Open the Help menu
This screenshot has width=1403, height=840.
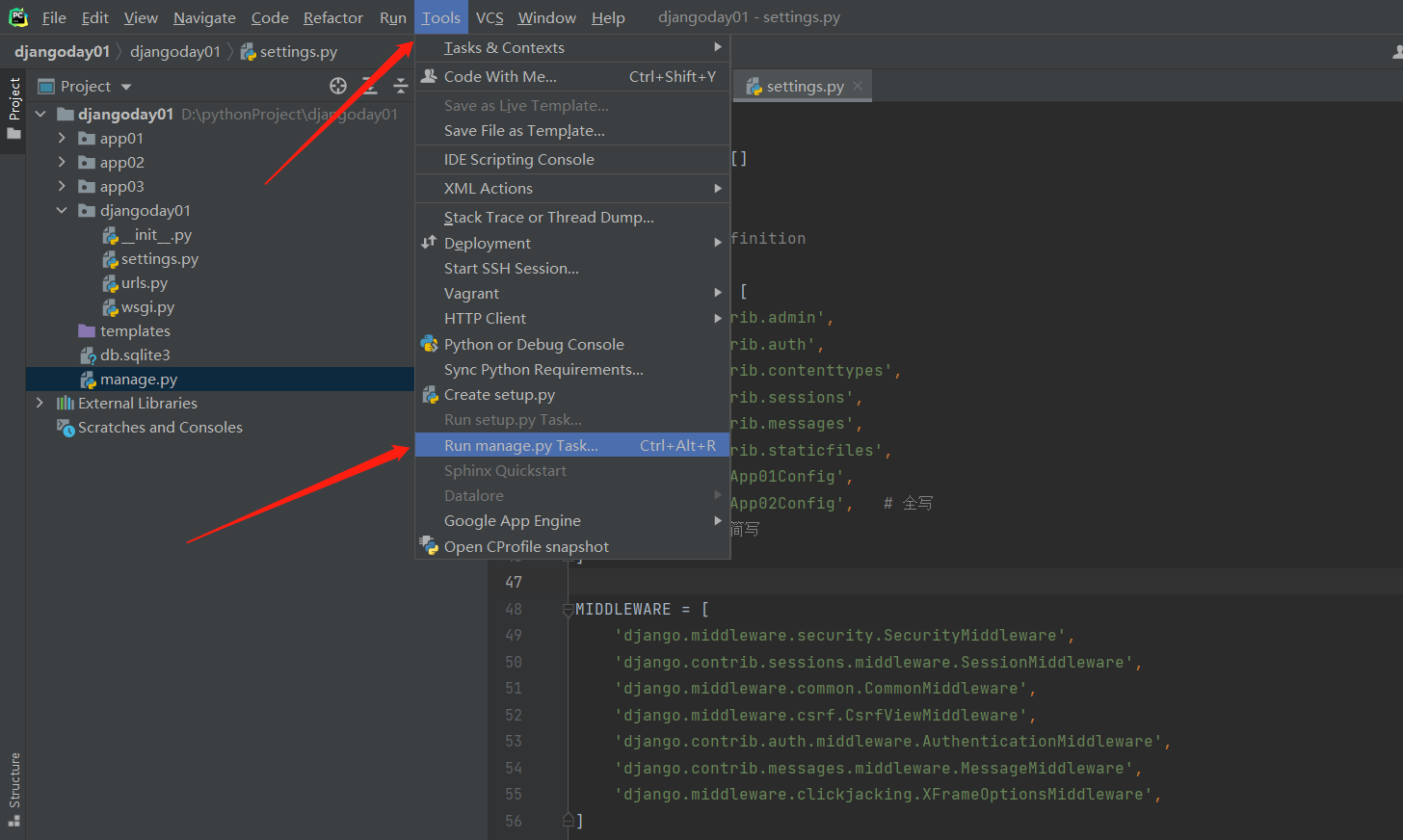pyautogui.click(x=608, y=17)
